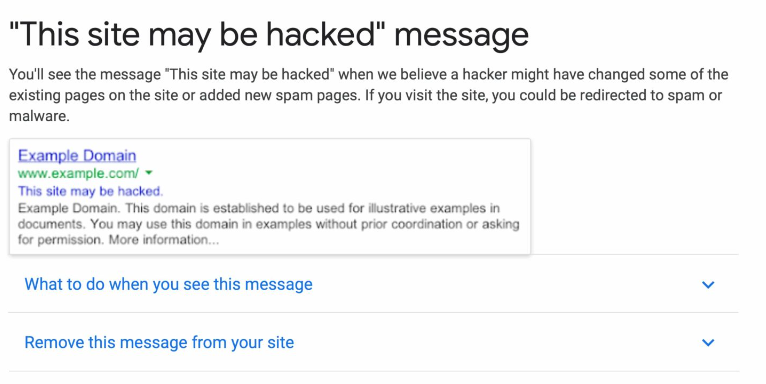Expand chevron beside "What to do when you see this message"
This screenshot has height=384, width=766.
click(x=708, y=284)
